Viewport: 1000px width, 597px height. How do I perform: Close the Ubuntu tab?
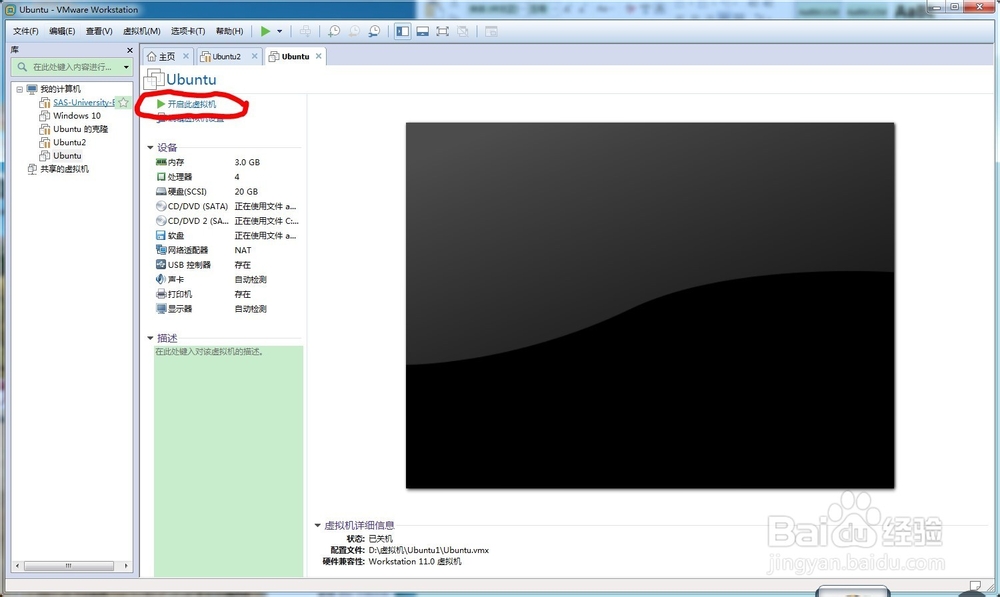[319, 56]
